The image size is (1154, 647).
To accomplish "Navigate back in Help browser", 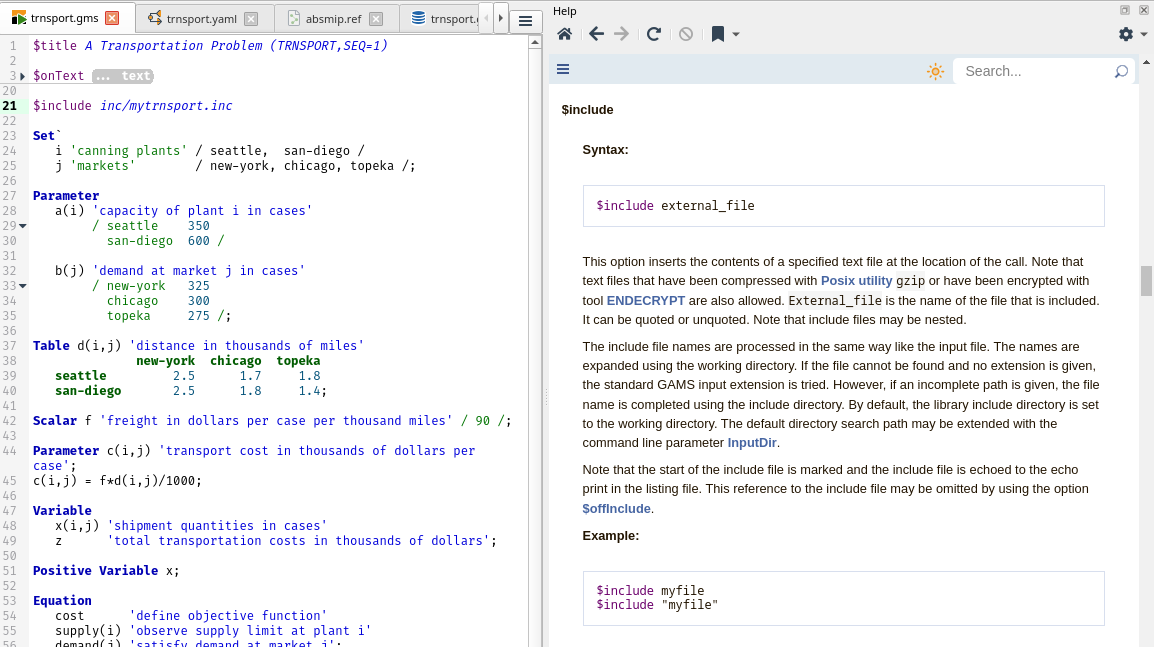I will tap(597, 34).
